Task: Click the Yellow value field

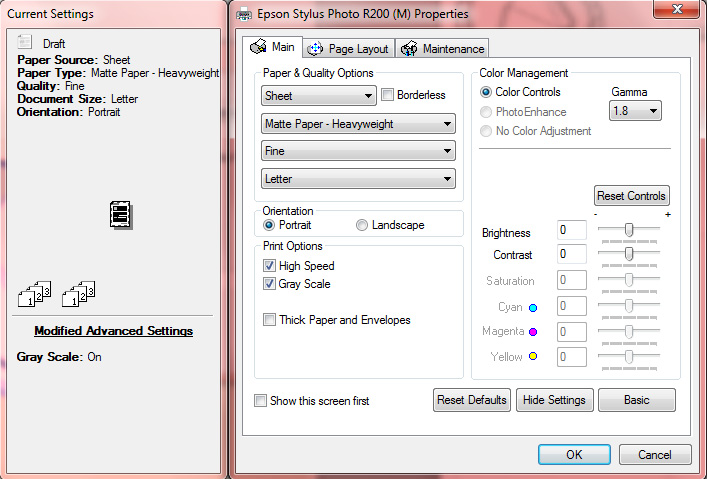Action: click(x=572, y=357)
